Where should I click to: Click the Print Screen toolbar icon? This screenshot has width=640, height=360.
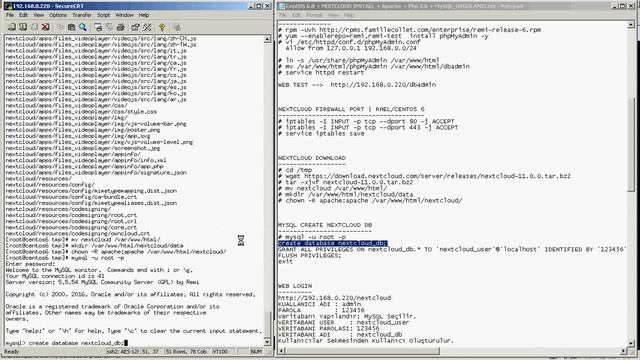tap(98, 27)
